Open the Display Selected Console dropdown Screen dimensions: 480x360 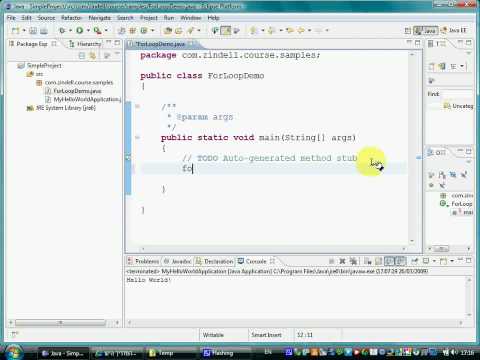click(x=434, y=261)
